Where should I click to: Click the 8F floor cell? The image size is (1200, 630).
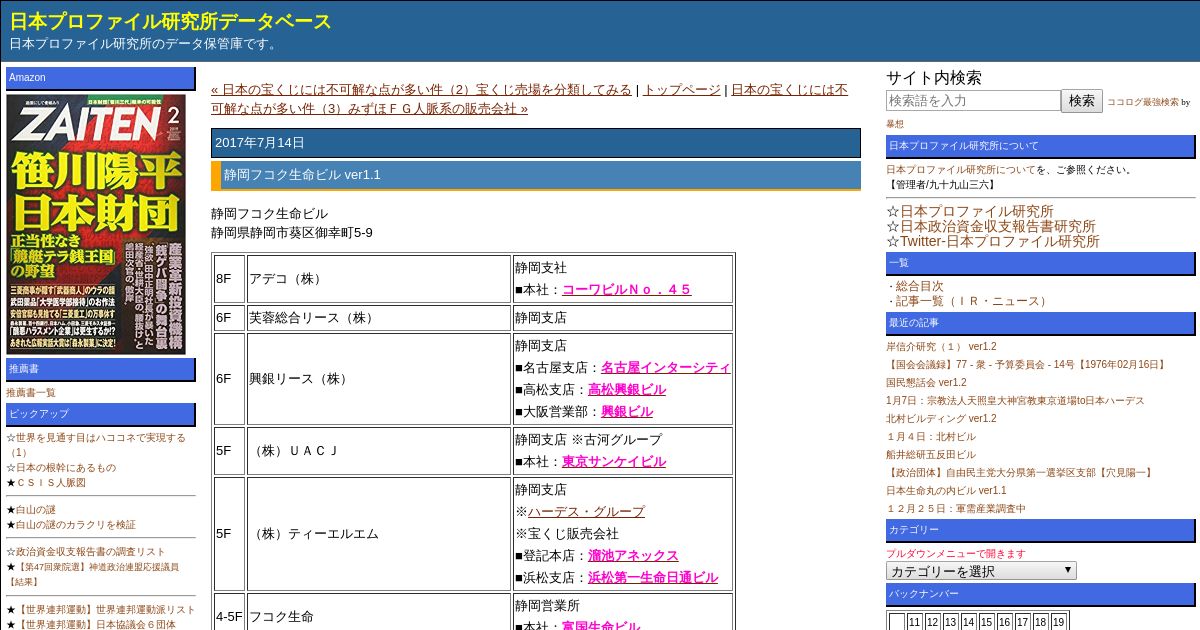pyautogui.click(x=230, y=279)
